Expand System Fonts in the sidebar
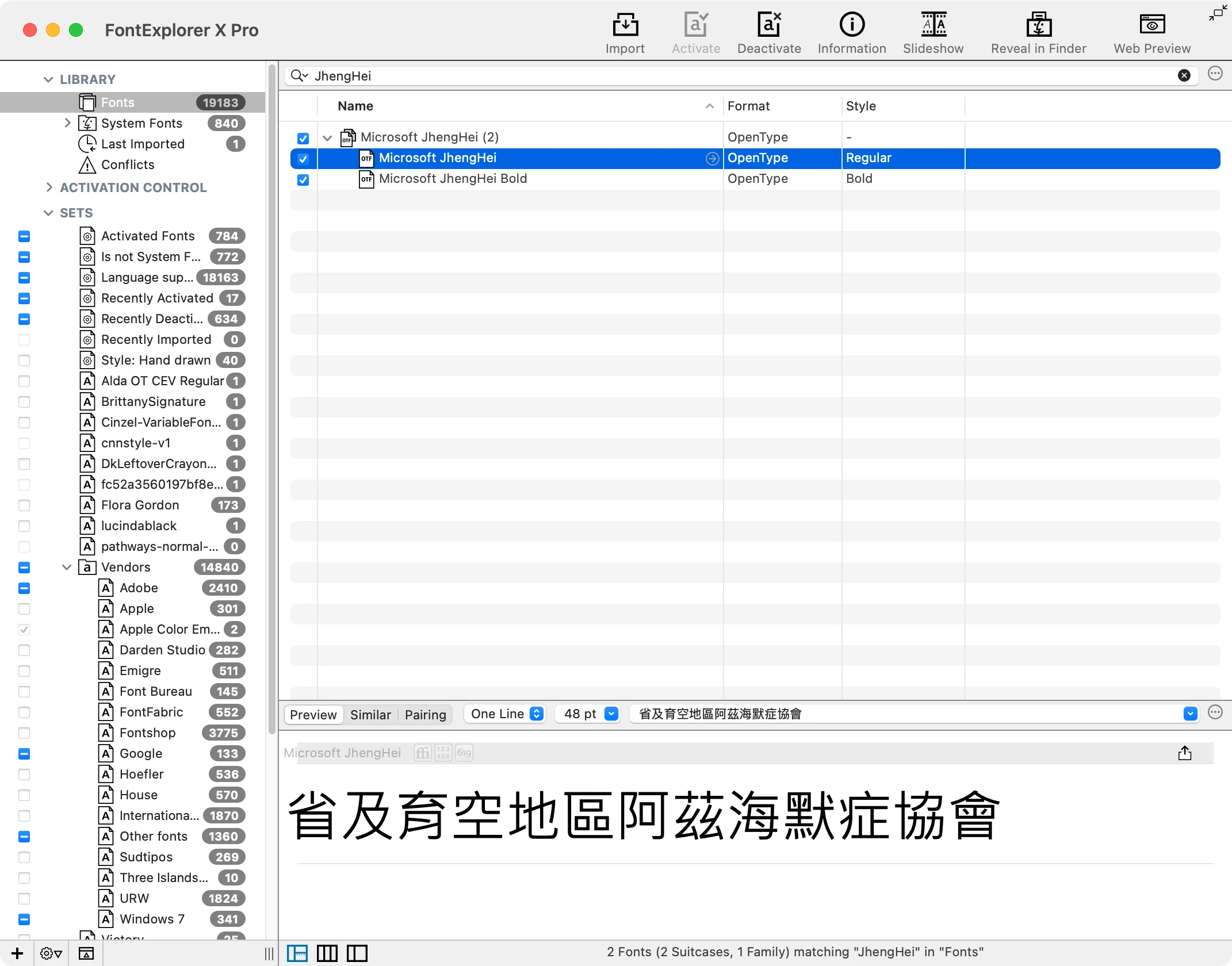 point(68,123)
